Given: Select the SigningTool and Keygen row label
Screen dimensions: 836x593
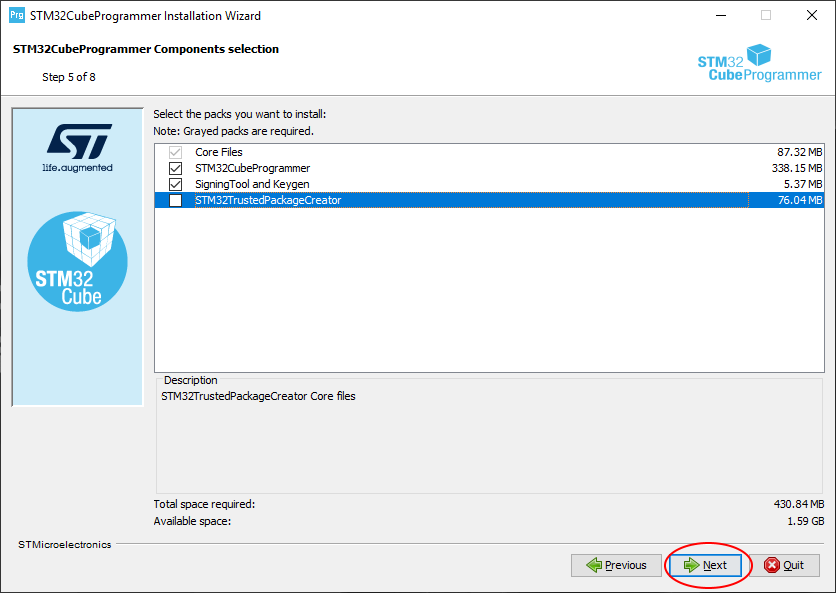Looking at the screenshot, I should click(x=252, y=184).
